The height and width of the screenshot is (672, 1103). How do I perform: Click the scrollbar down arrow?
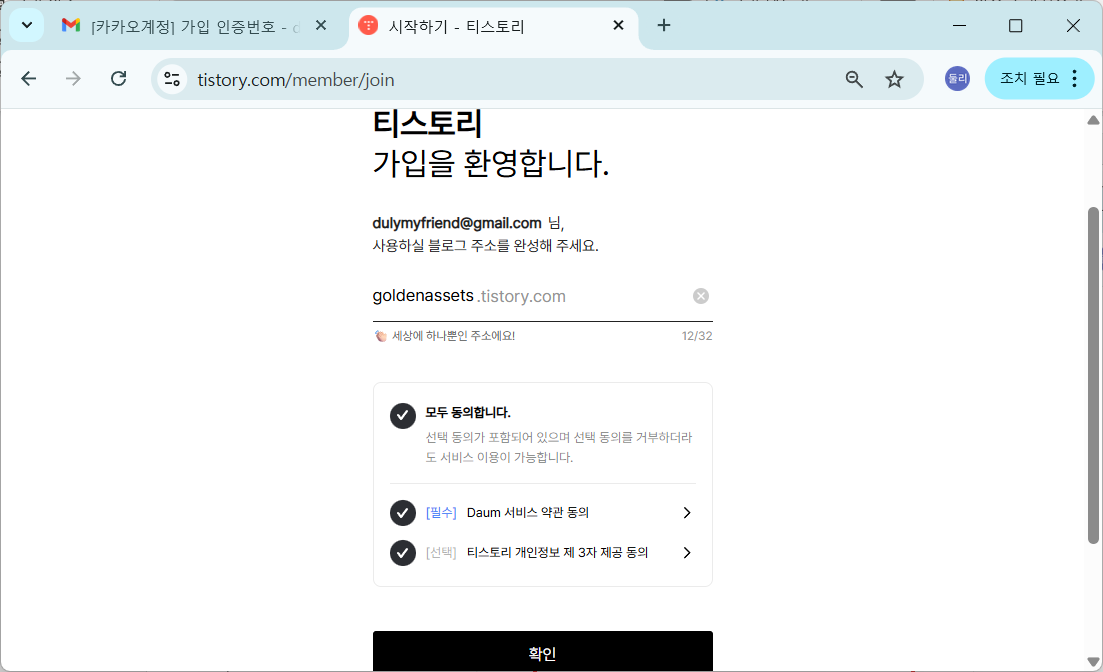(1092, 661)
